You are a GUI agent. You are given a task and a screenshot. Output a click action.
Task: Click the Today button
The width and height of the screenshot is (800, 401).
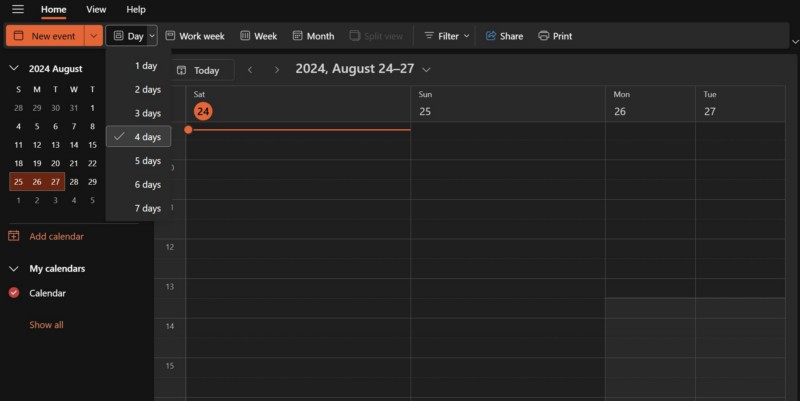click(x=199, y=70)
